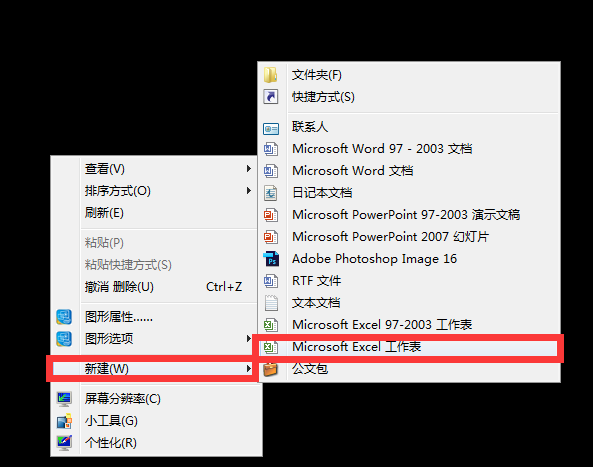Open the 查看(V) menu entry
Image resolution: width=593 pixels, height=467 pixels.
click(155, 169)
